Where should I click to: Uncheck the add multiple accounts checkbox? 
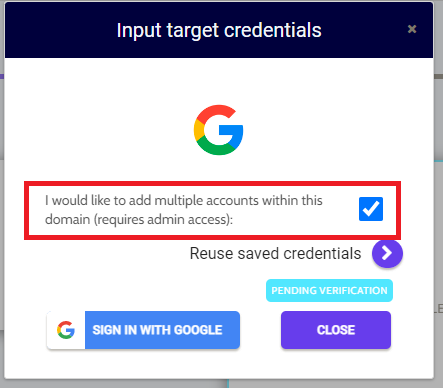coord(371,209)
